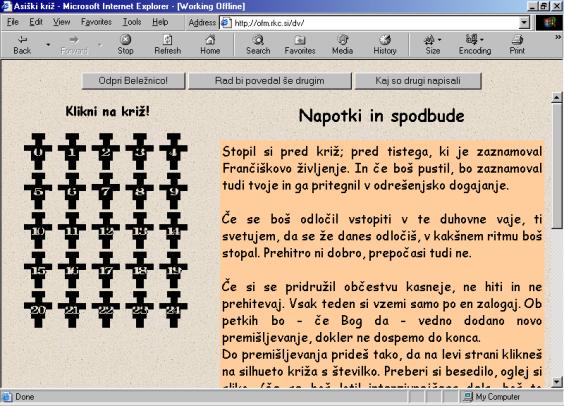Open the History toolbar pane

pyautogui.click(x=385, y=45)
